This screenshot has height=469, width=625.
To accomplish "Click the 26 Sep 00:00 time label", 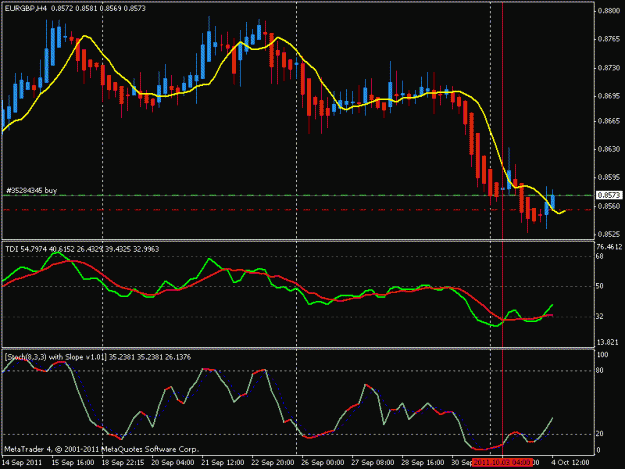I will (x=323, y=463).
